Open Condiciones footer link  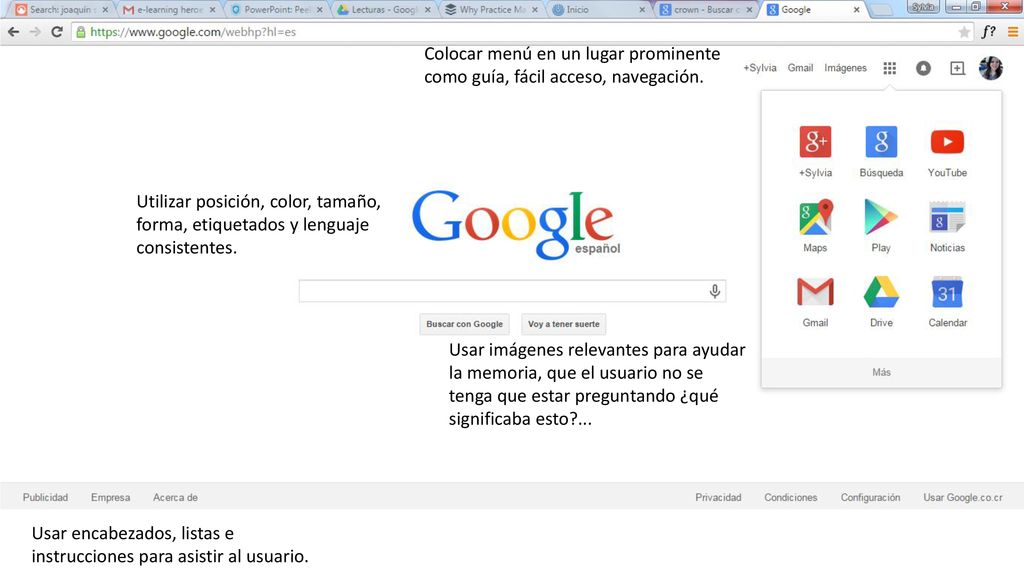click(x=790, y=498)
